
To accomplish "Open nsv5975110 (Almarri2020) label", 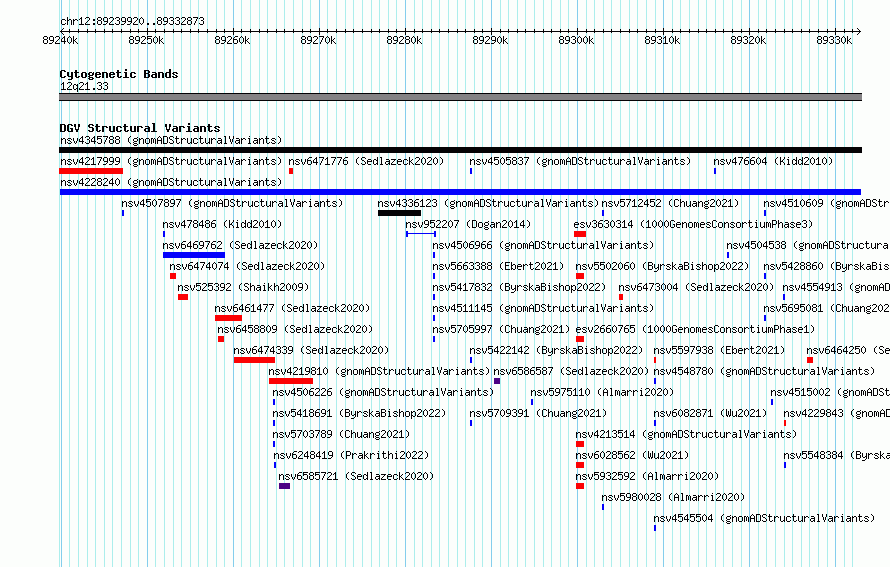I will 602,392.
